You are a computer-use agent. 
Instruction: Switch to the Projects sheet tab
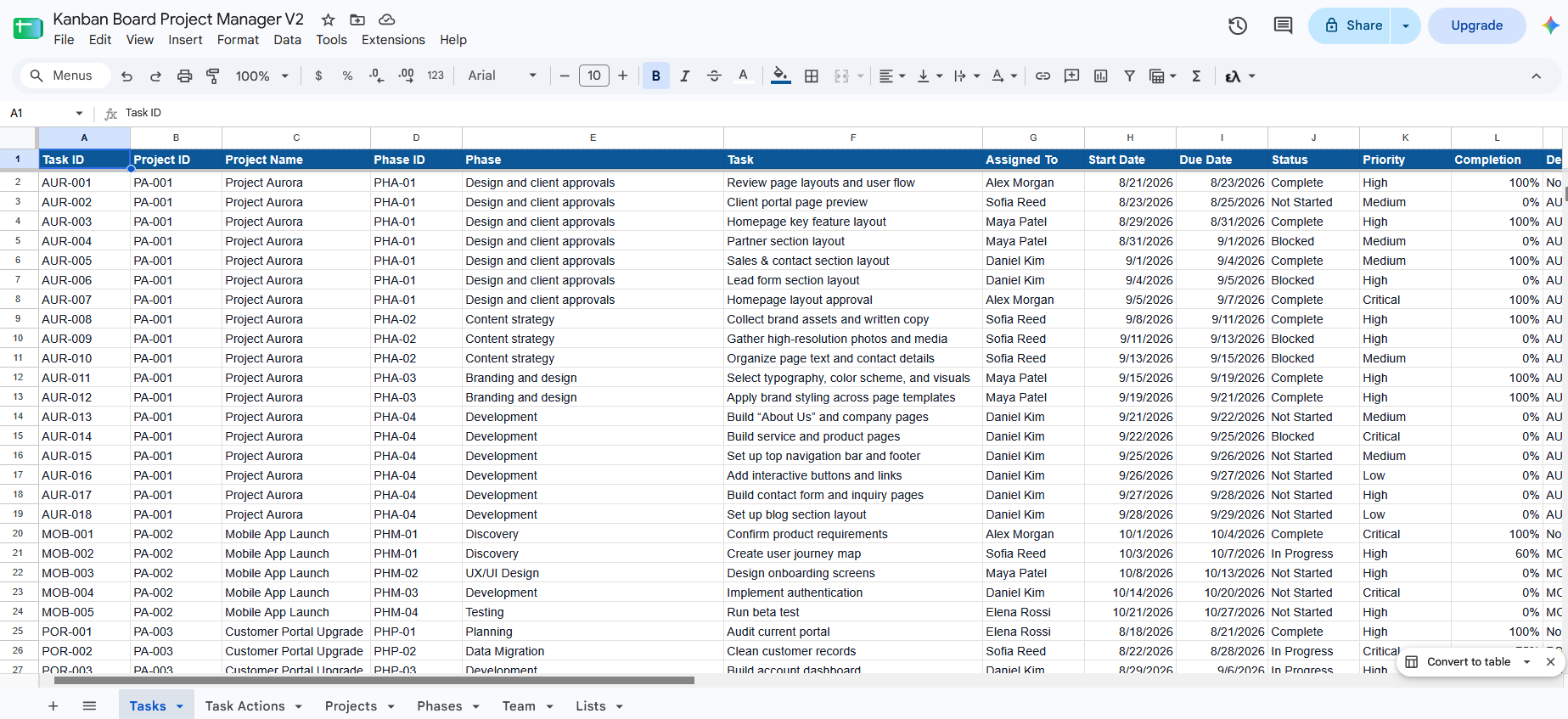360,706
